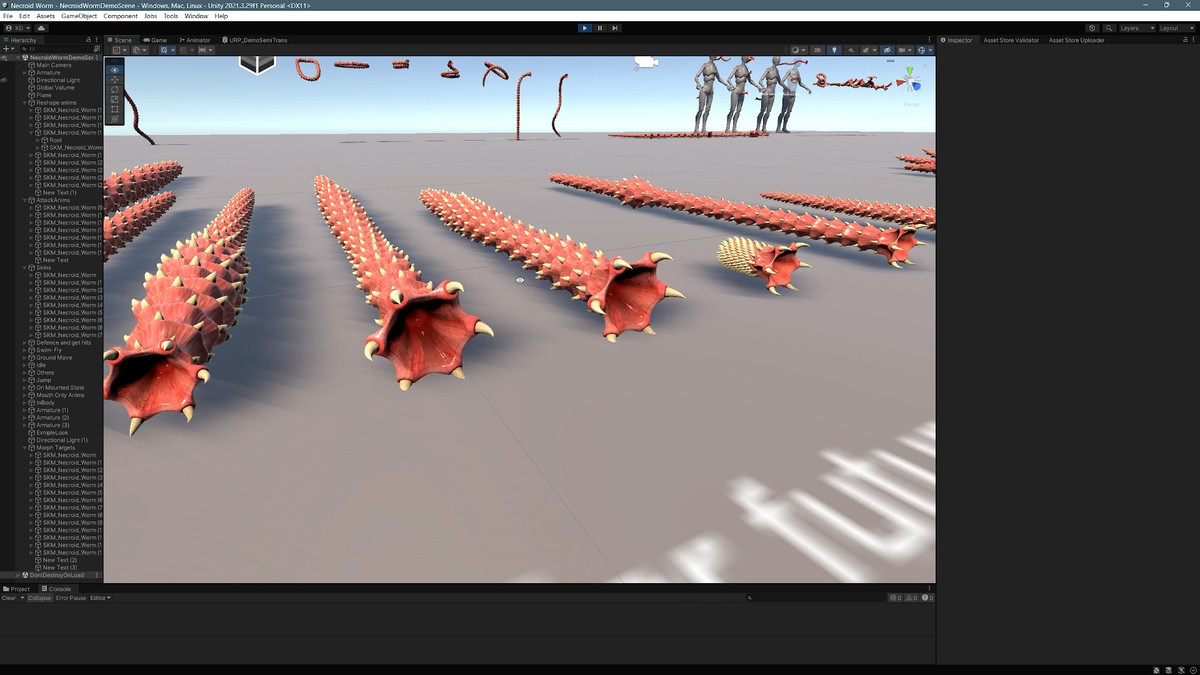Select the View (eye) tool in Scene overlay
This screenshot has height=675, width=1200.
(x=115, y=70)
